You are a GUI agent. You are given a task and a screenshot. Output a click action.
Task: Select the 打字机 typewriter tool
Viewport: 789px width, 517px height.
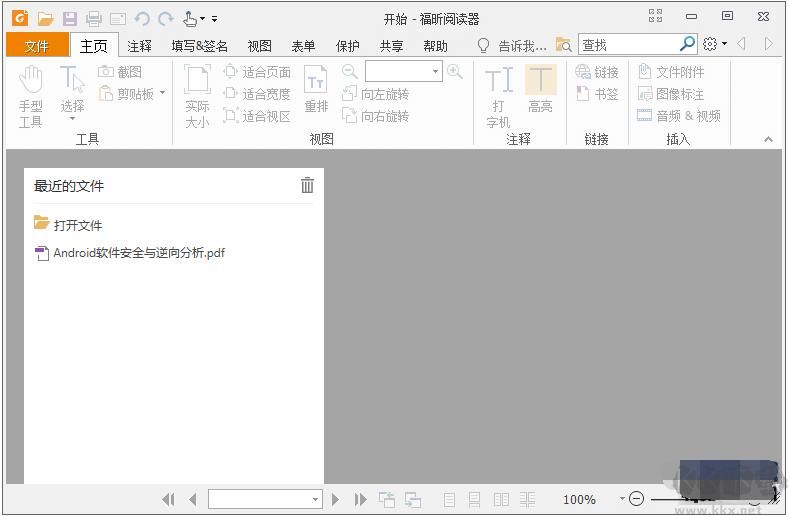(x=499, y=97)
